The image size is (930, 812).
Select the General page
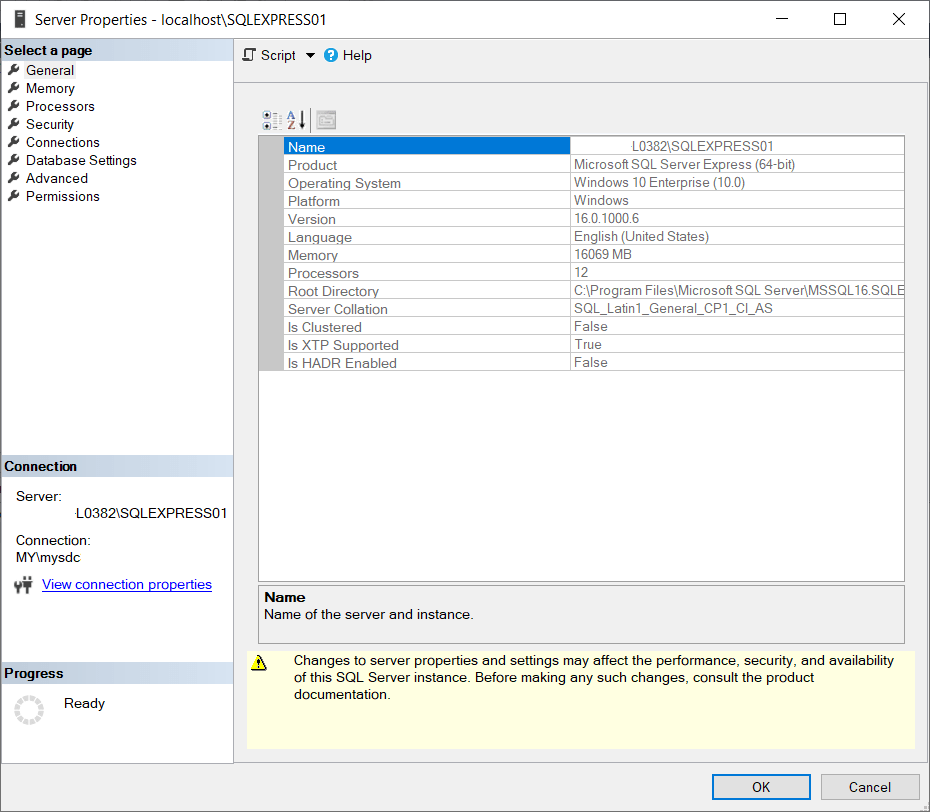click(x=50, y=71)
